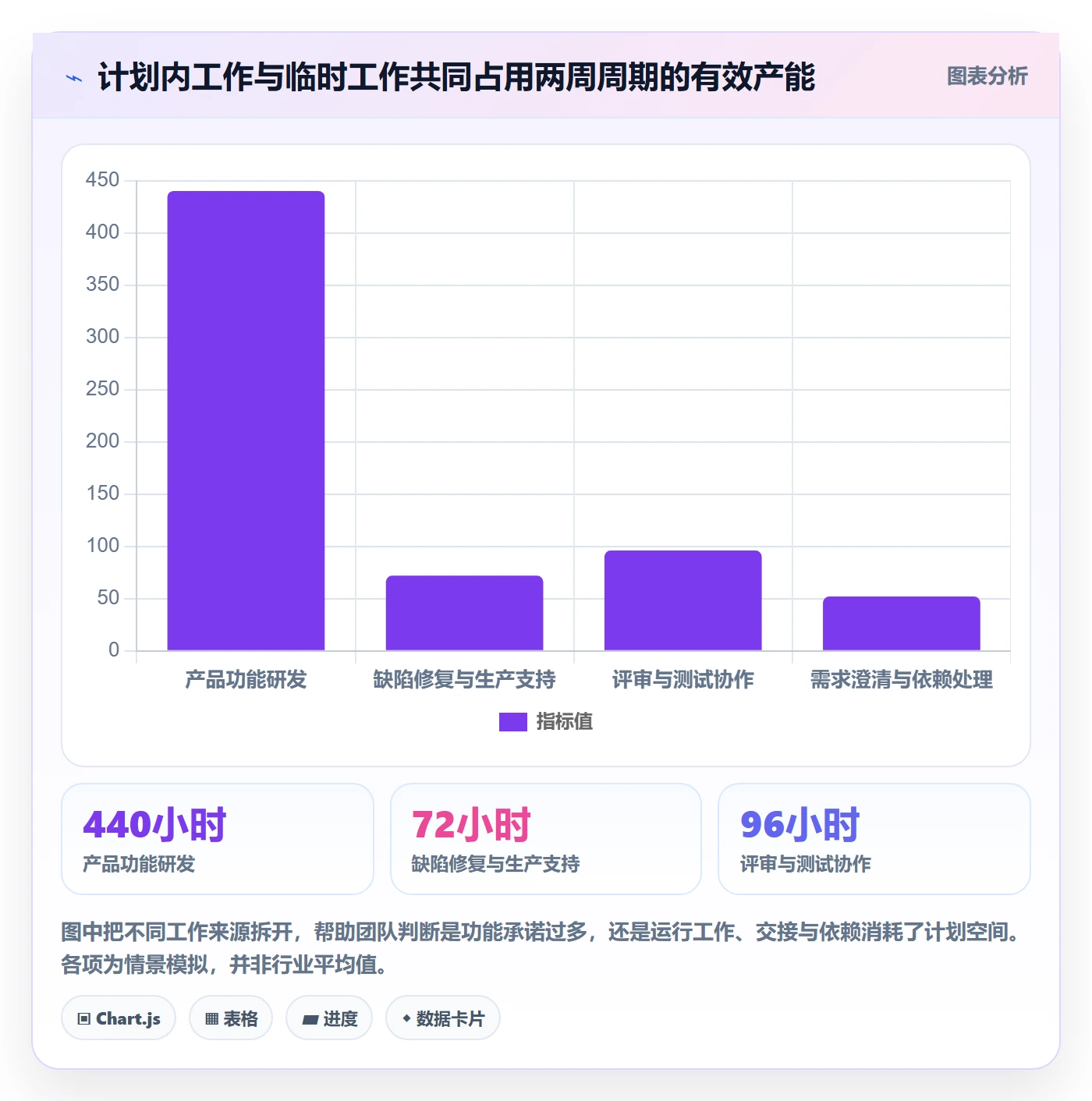The height and width of the screenshot is (1101, 1092).
Task: Click the 评审与测试协作 axis label
Action: pyautogui.click(x=682, y=680)
